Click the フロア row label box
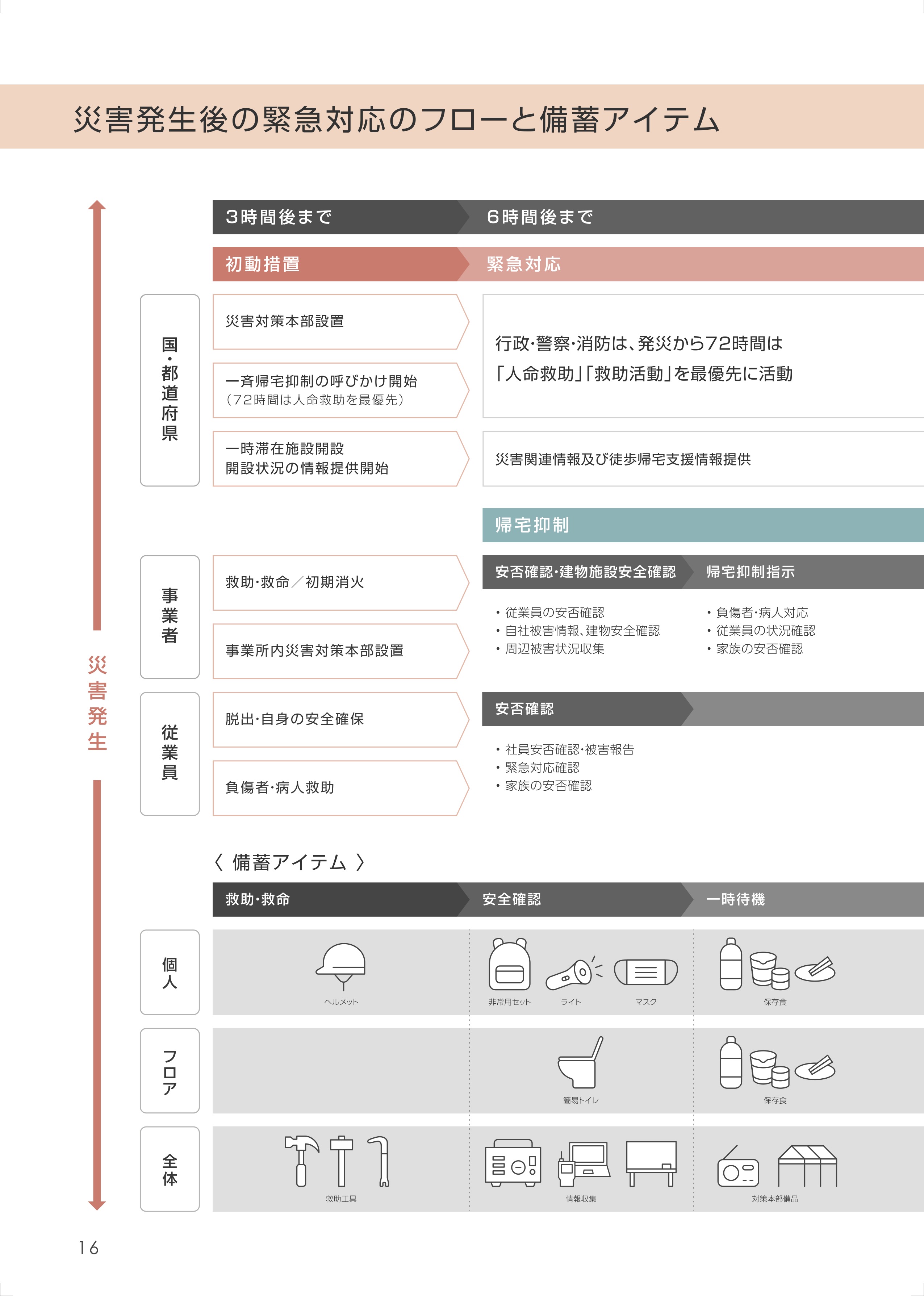924x1296 pixels. pyautogui.click(x=170, y=1071)
